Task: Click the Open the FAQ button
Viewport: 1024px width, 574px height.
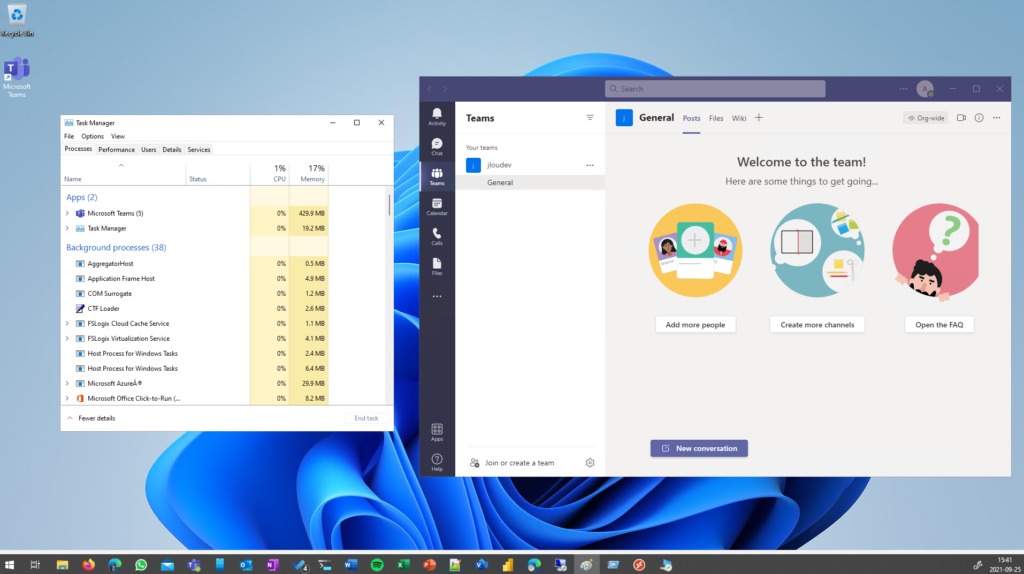Action: [938, 325]
